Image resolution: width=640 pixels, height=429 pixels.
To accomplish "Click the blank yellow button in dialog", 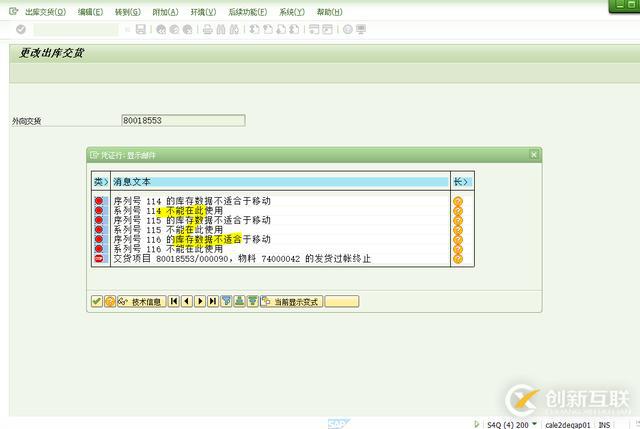I will click(x=342, y=301).
